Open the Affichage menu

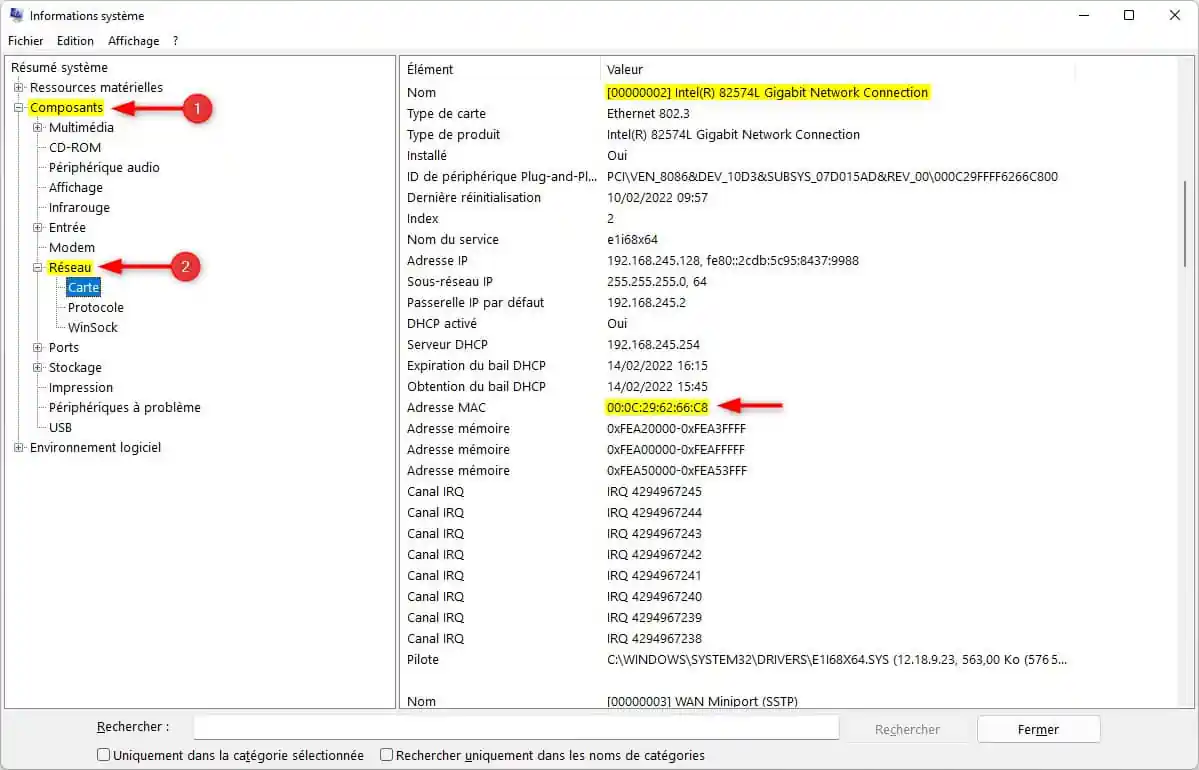coord(134,41)
